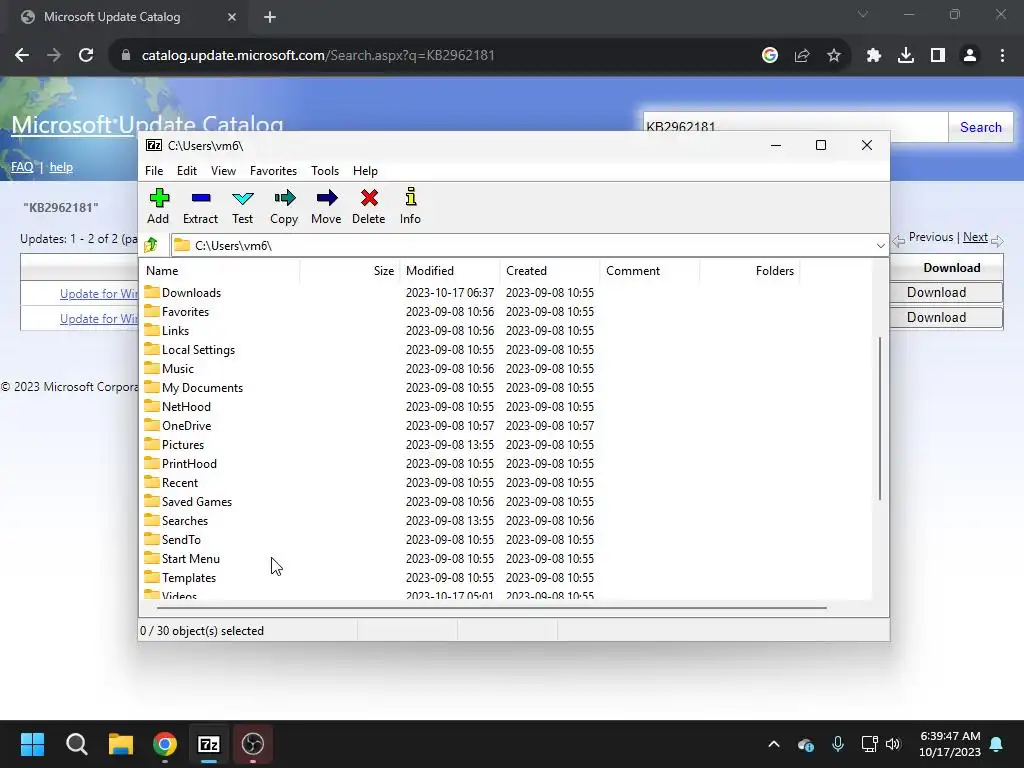Select the Templates folder row
1024x768 pixels.
506,577
